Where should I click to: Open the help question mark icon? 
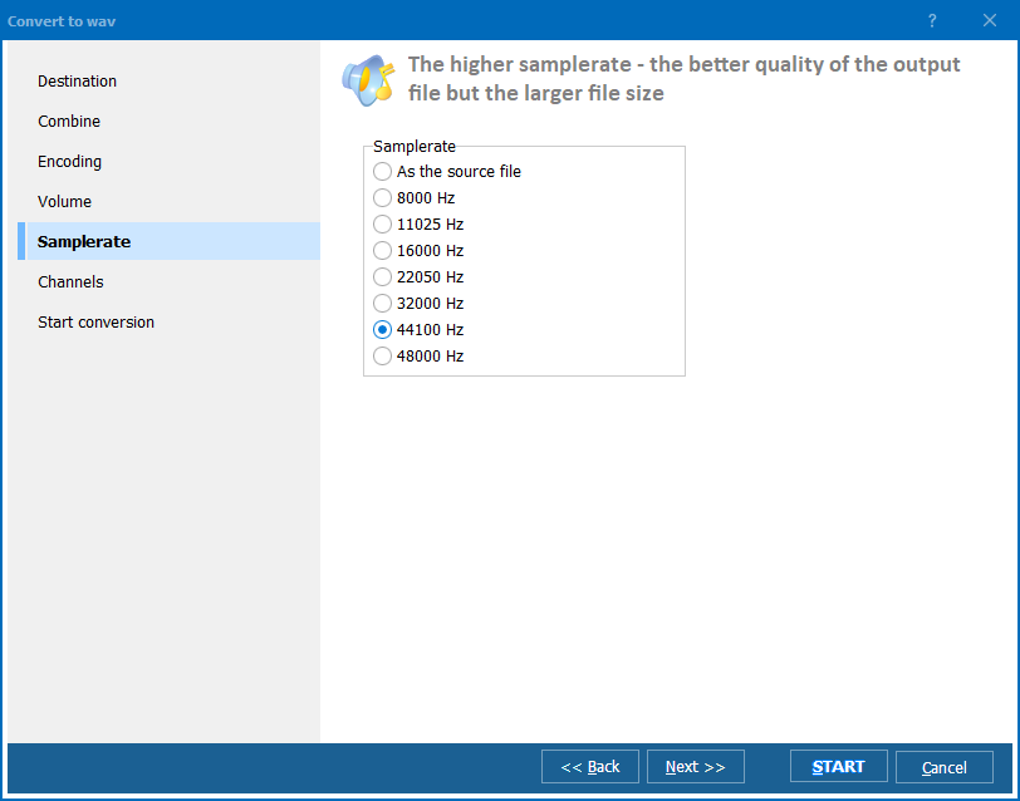pos(931,20)
